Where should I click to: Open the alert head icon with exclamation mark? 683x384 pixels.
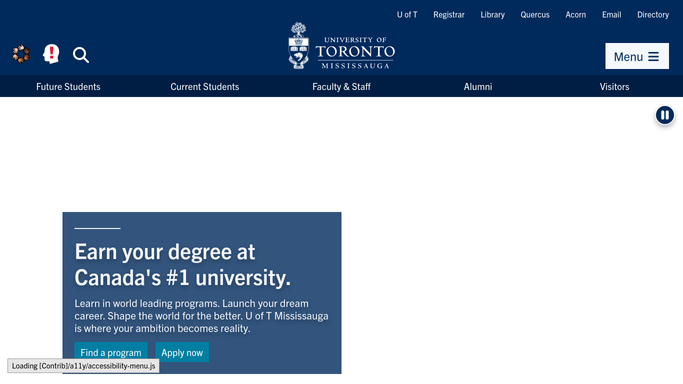(51, 54)
